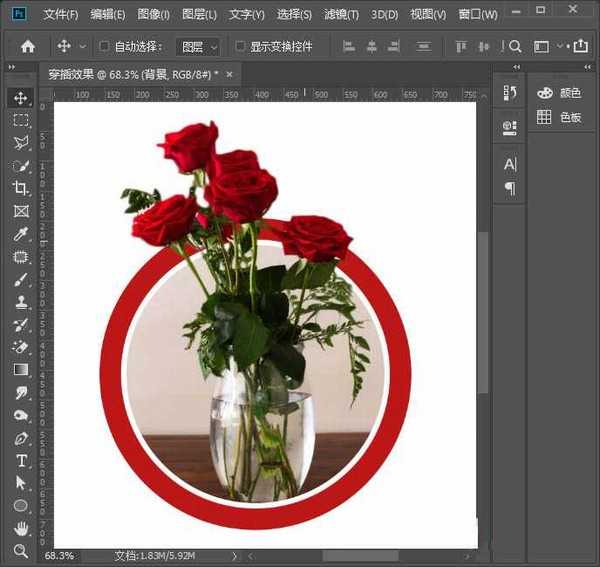This screenshot has width=600, height=567.
Task: Expand the Move tool preset dropdown arrow
Action: (82, 46)
